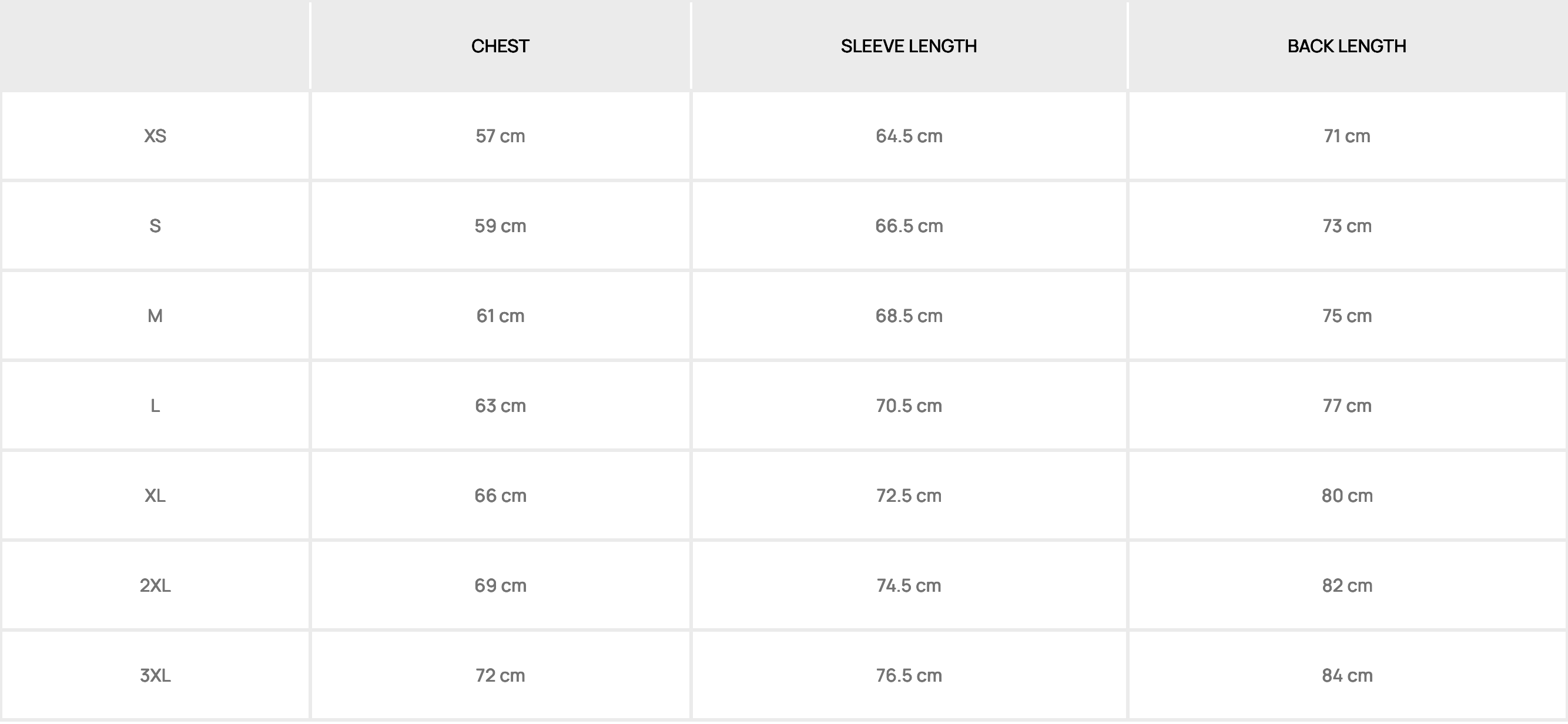Click the 66.5 cm sleeve length cell
The image size is (1568, 724).
tap(909, 226)
